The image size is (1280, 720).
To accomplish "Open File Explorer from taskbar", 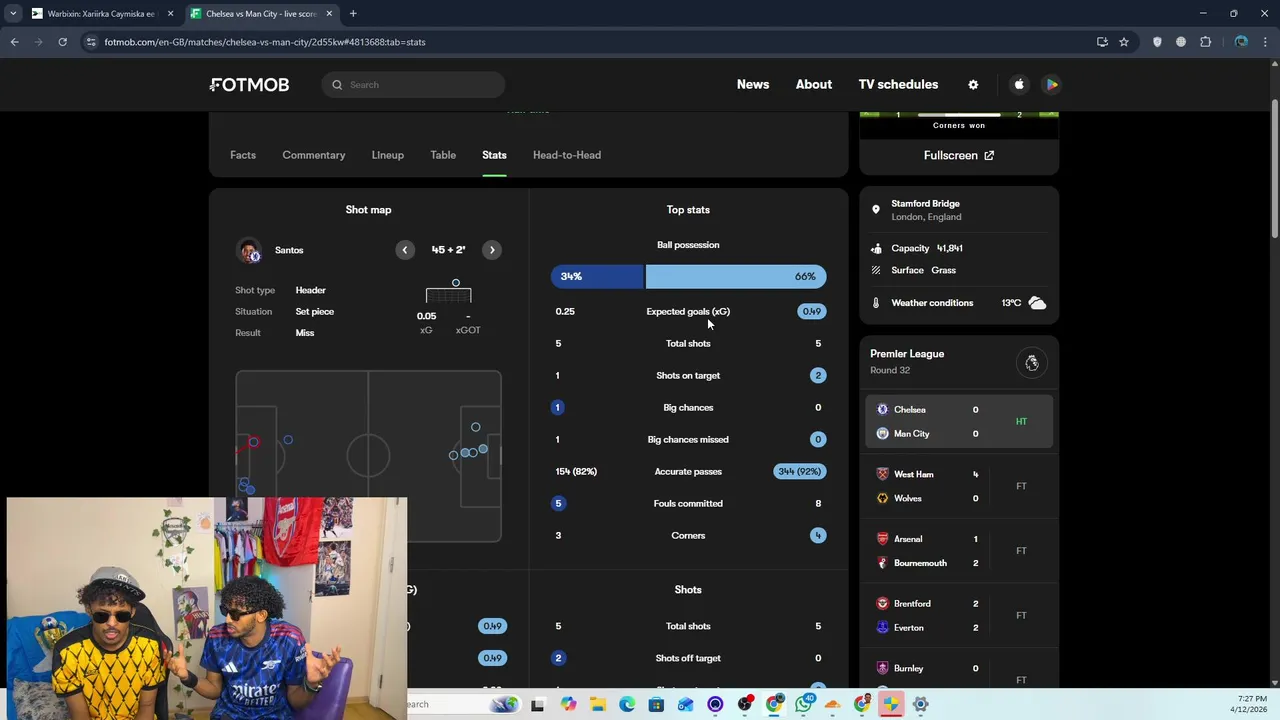I will [598, 705].
